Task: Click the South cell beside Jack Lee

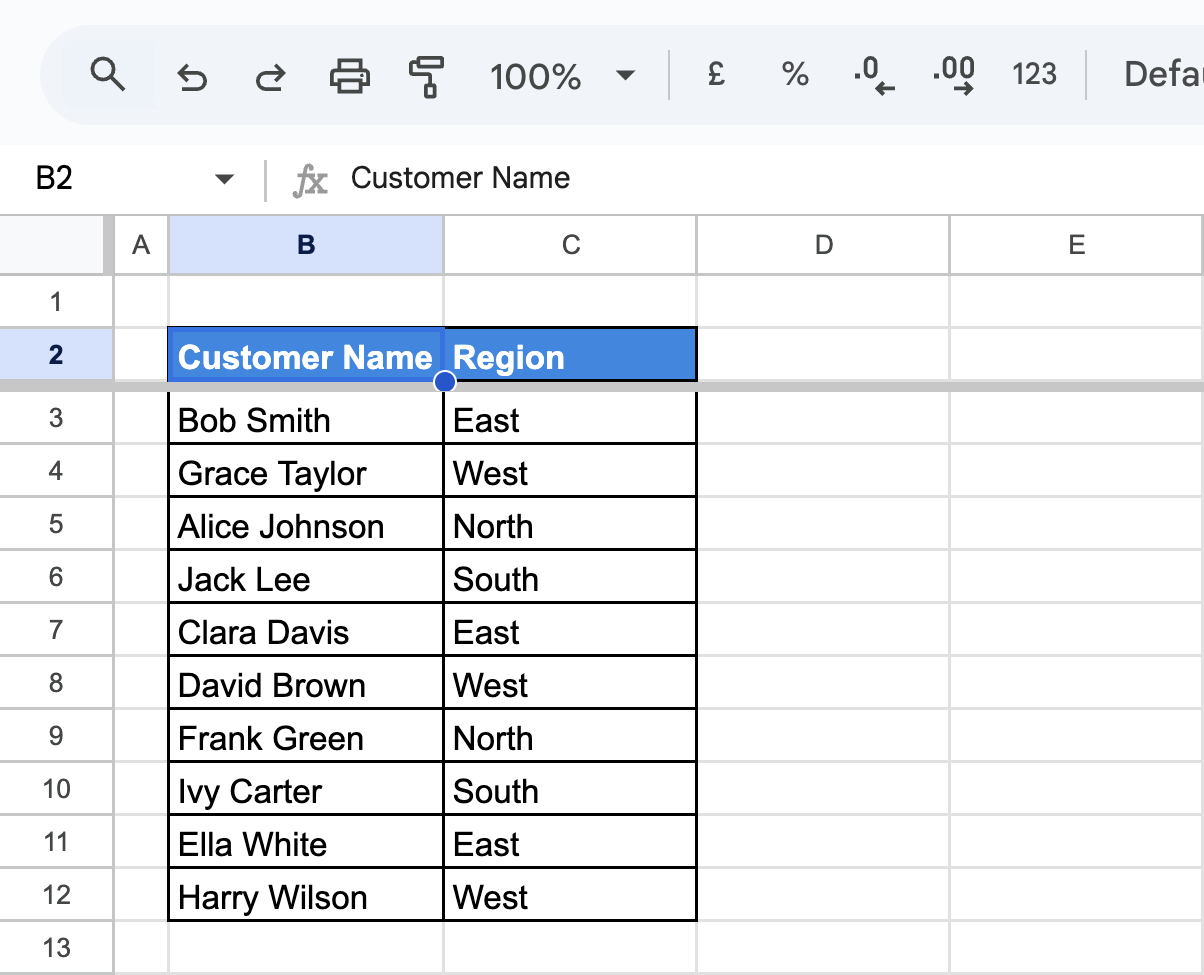Action: pyautogui.click(x=570, y=578)
